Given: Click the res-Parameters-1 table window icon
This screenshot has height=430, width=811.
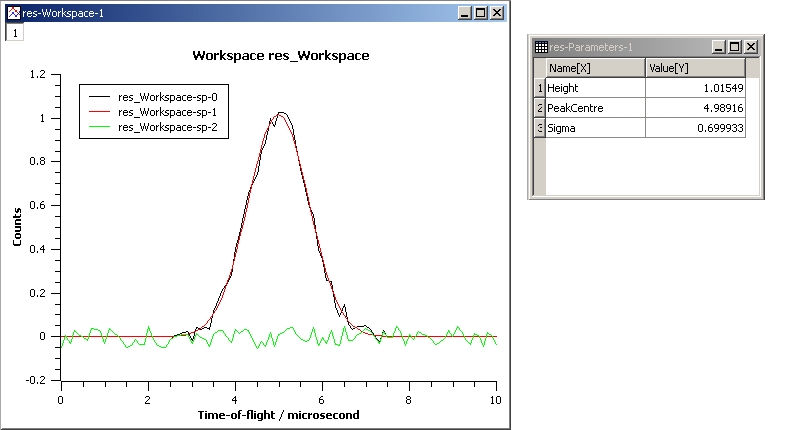Looking at the screenshot, I should (x=541, y=47).
